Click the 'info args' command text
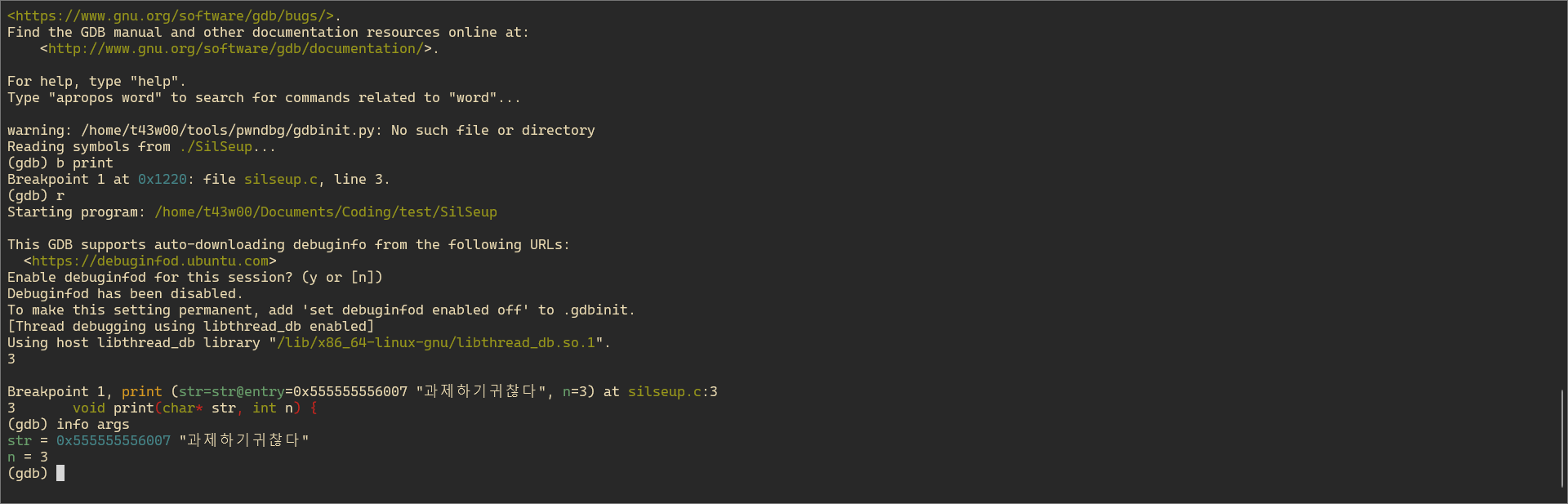The height and width of the screenshot is (504, 1568). point(93,424)
